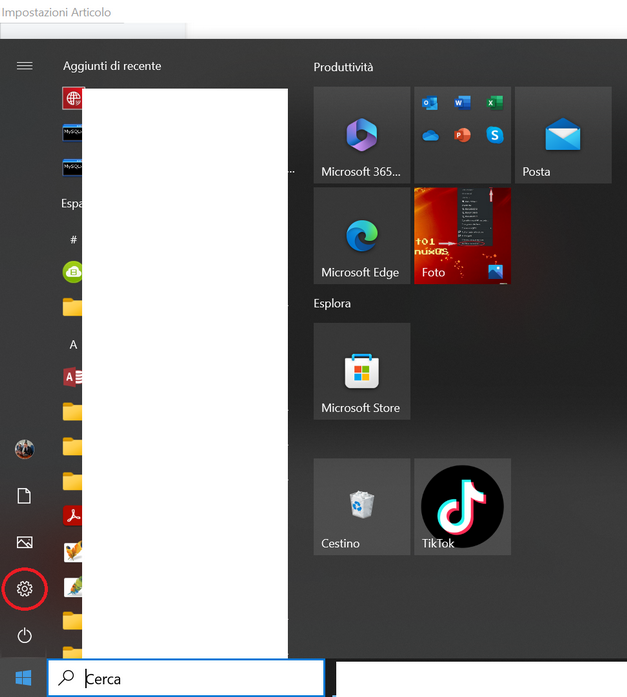Screen dimensions: 627x697
Task: Click the PowerPoint icon in tile folder
Action: point(462,135)
